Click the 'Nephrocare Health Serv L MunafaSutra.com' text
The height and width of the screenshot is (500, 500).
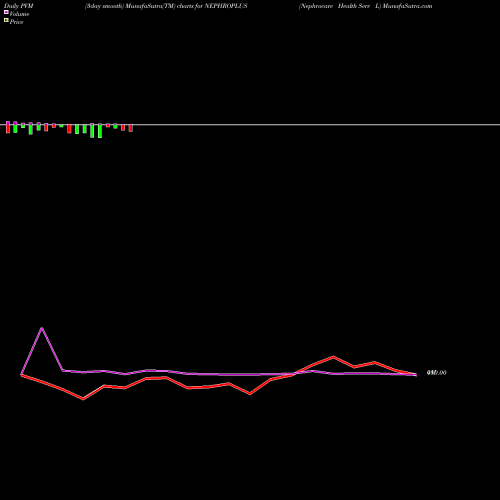coord(365,6)
